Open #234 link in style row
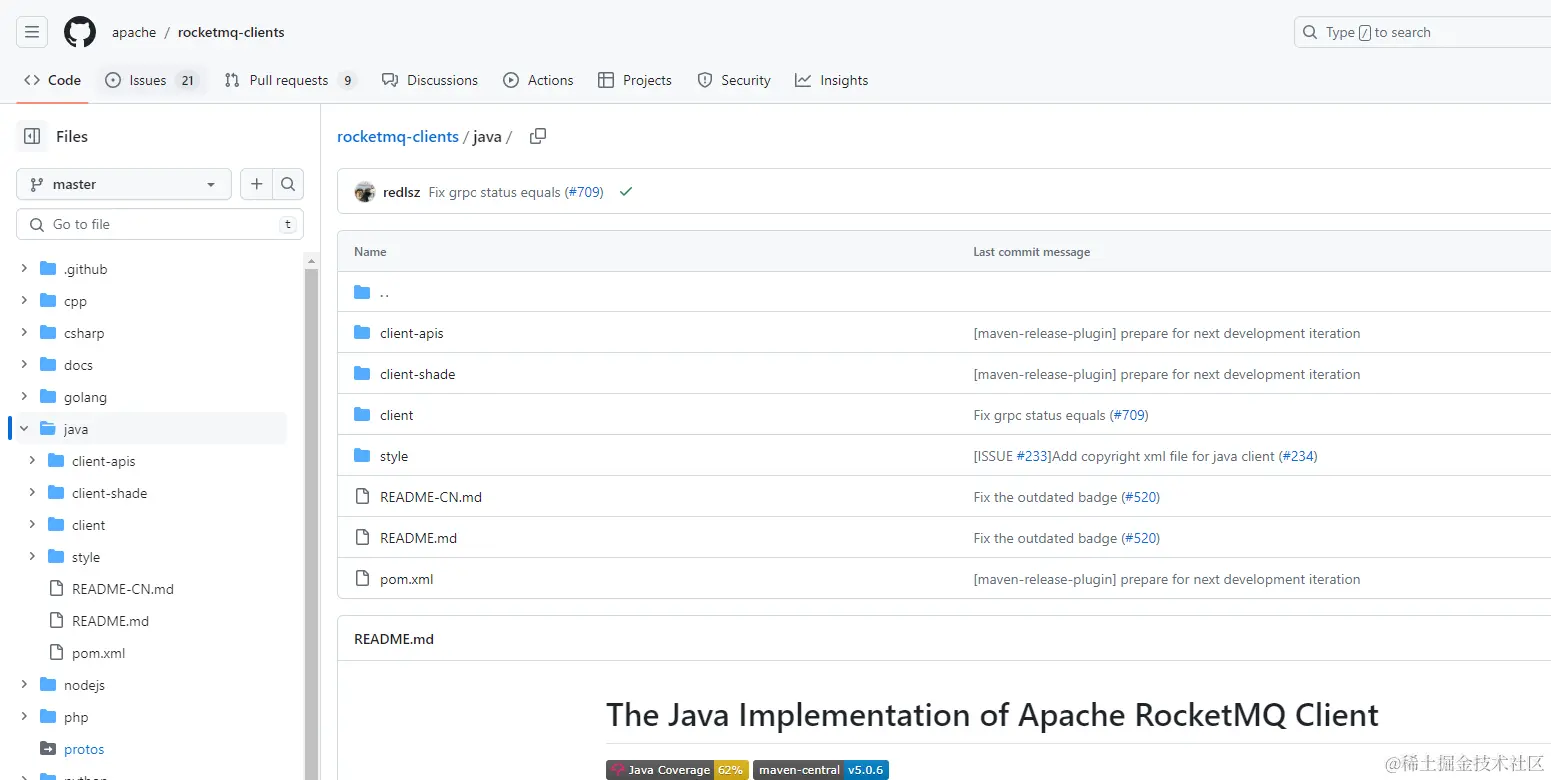1551x780 pixels. click(x=1298, y=456)
